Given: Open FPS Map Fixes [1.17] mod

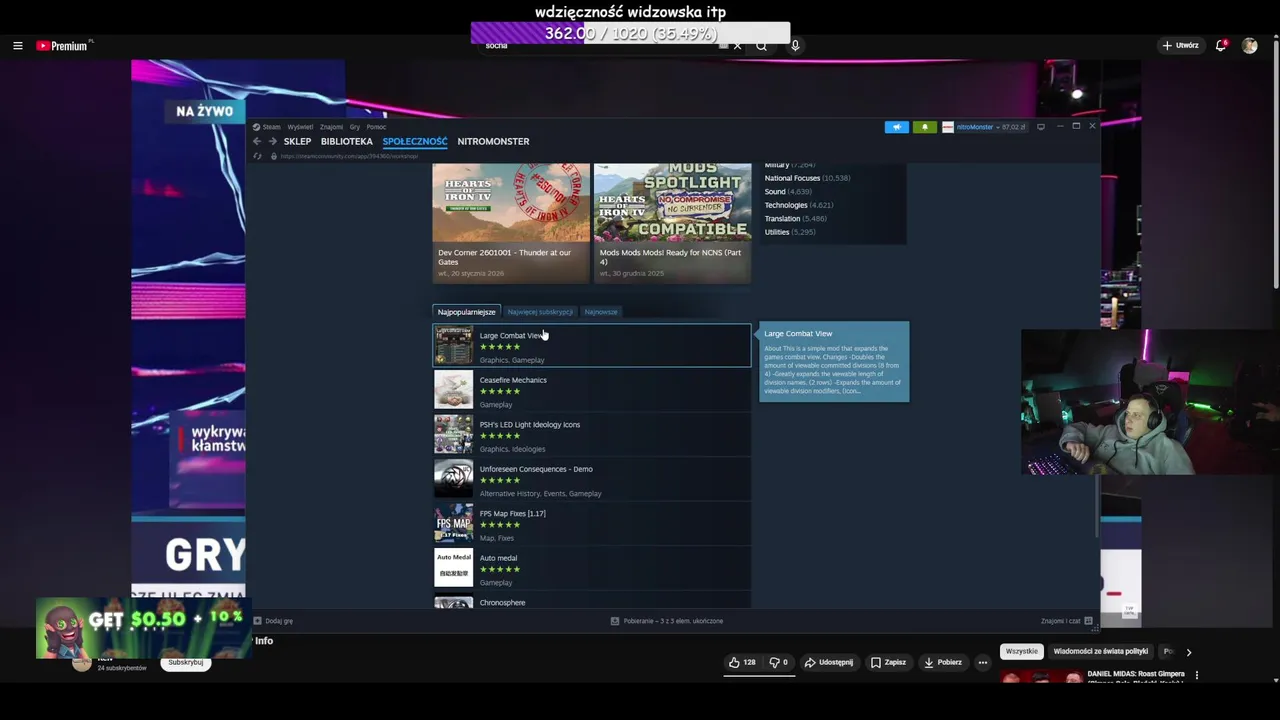Looking at the screenshot, I should (x=592, y=523).
